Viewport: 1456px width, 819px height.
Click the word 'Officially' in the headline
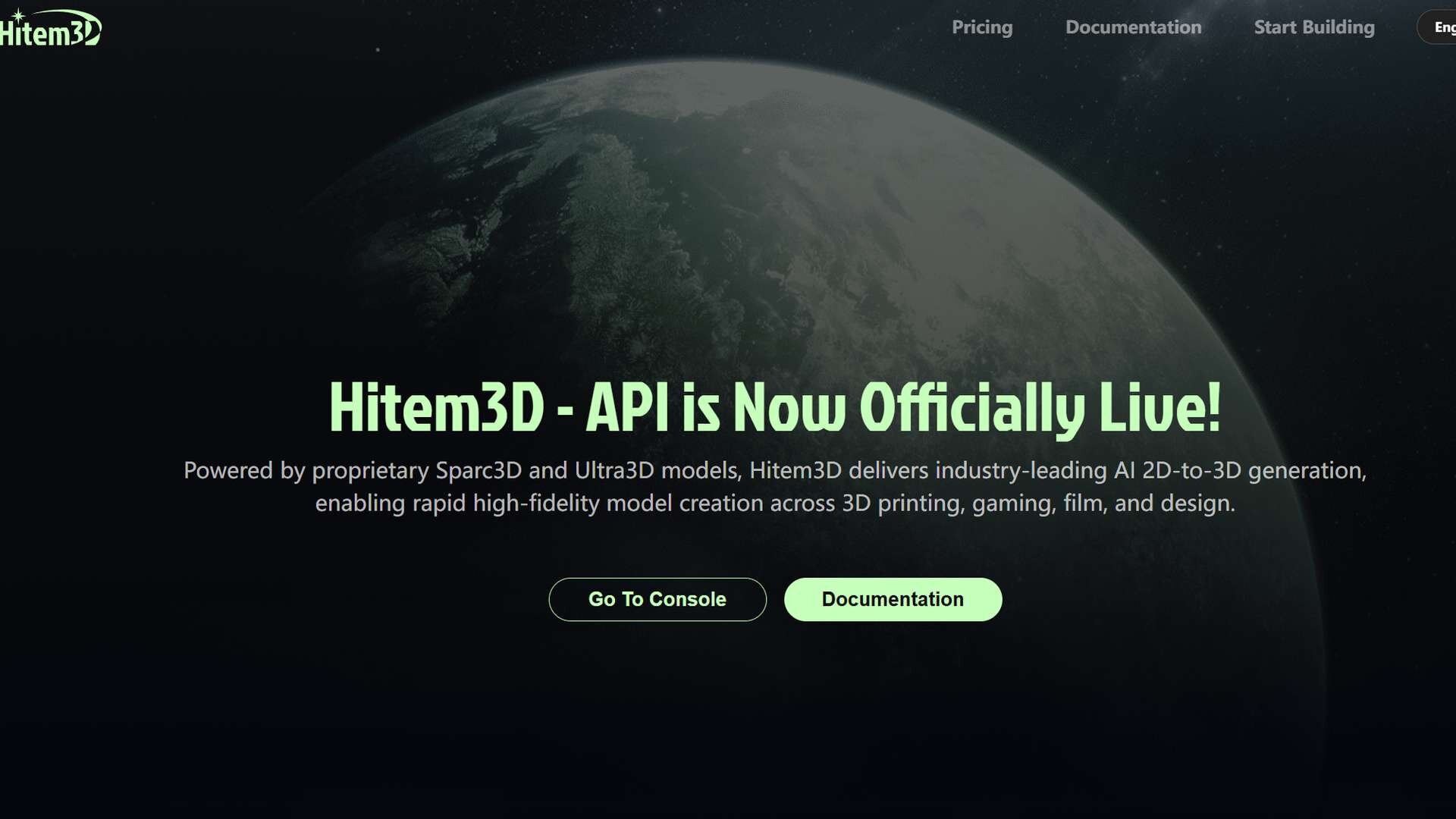(x=973, y=408)
